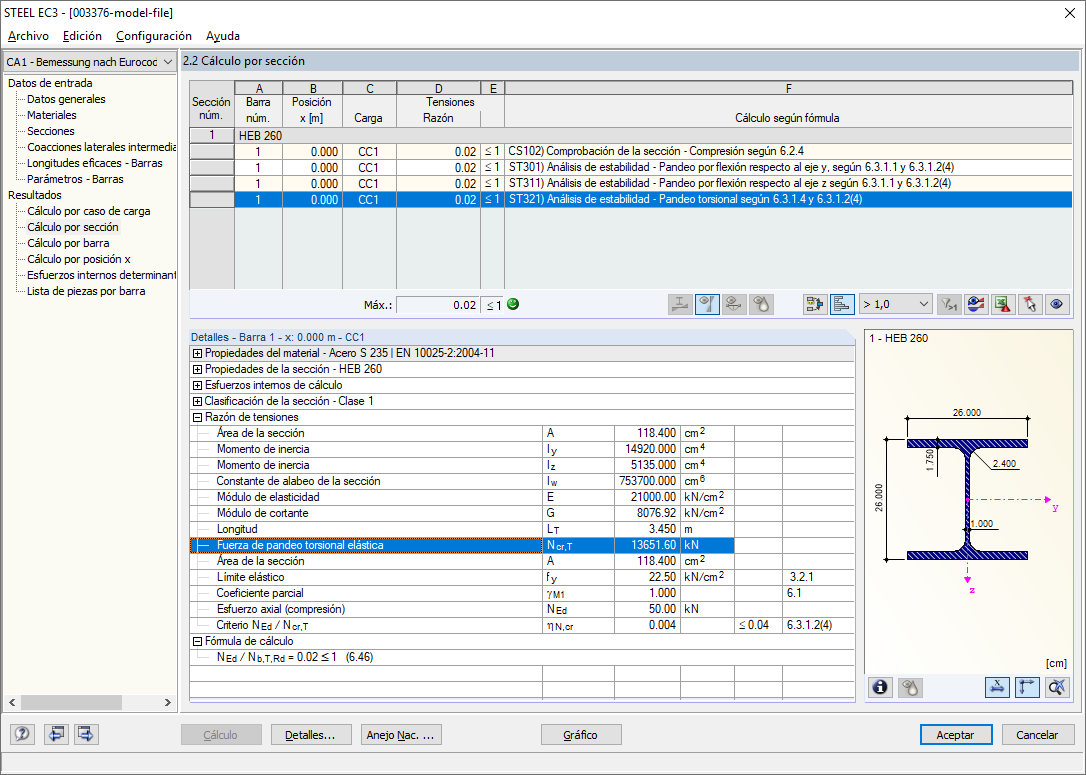Open the '> 1,0' ratio filter dropdown
The image size is (1086, 775).
point(895,304)
